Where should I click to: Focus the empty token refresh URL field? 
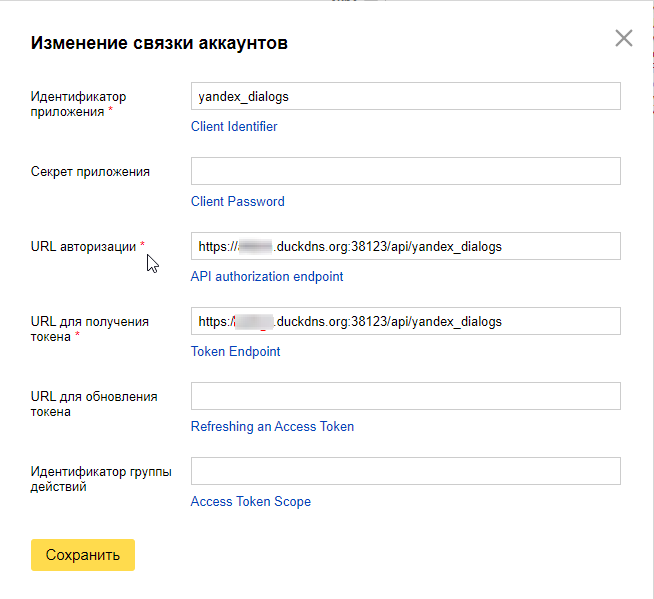405,396
